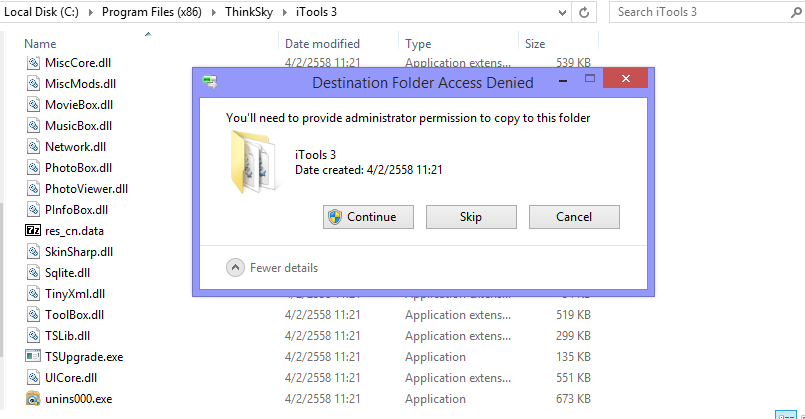
Task: Click the search magnifier icon
Action: tap(796, 12)
